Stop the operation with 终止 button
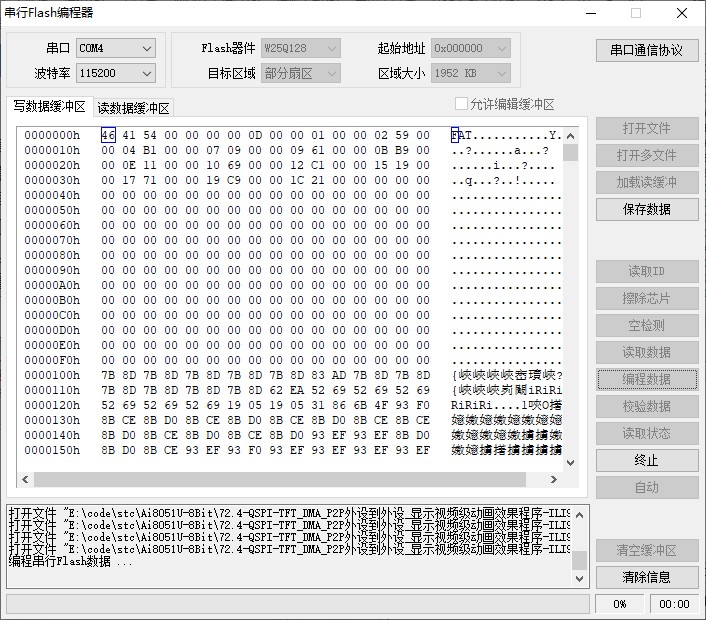 click(647, 460)
